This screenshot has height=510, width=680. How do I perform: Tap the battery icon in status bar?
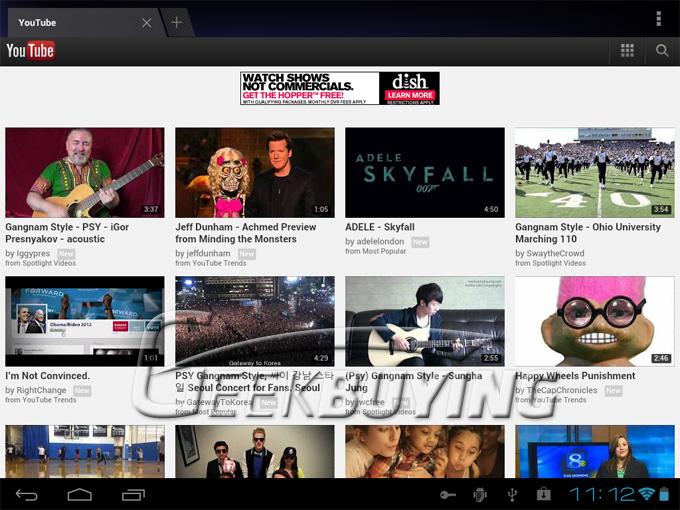click(664, 494)
